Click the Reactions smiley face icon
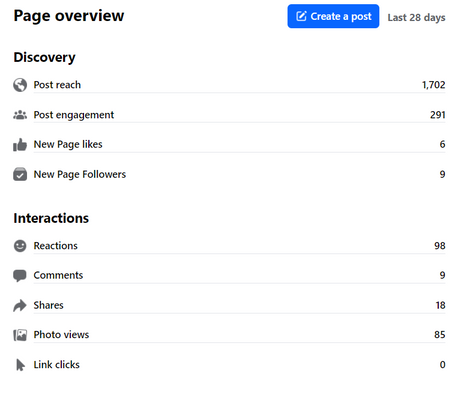455x400 pixels. coord(20,246)
